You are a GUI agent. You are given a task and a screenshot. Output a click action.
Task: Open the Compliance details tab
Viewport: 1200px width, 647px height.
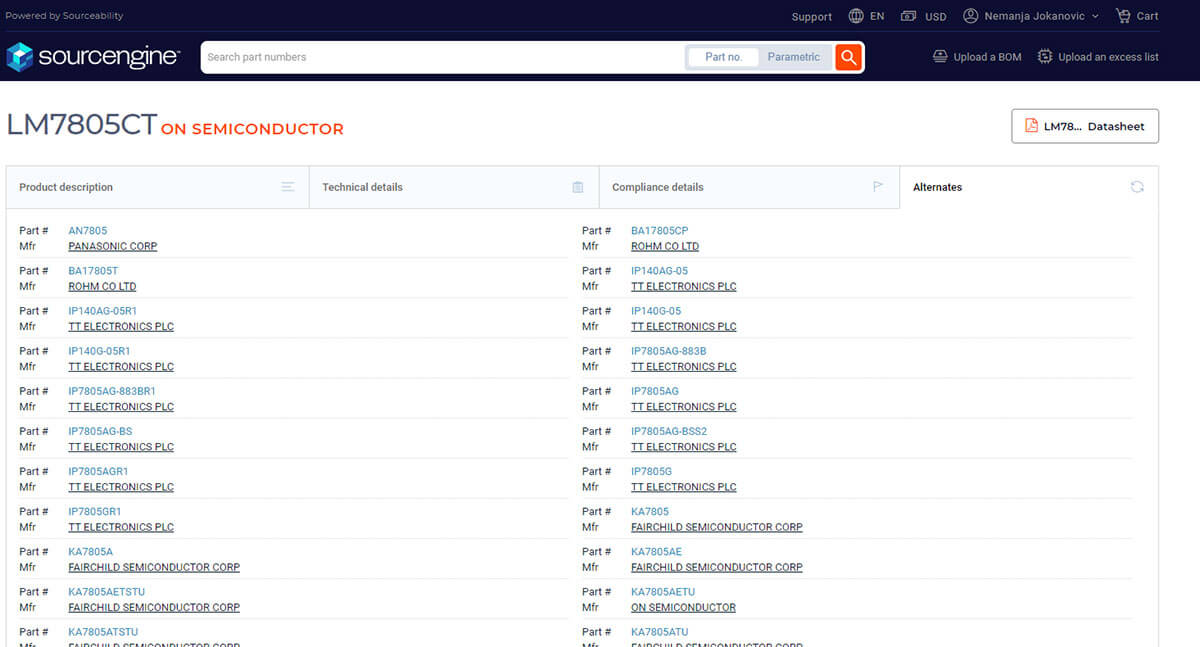pos(749,187)
